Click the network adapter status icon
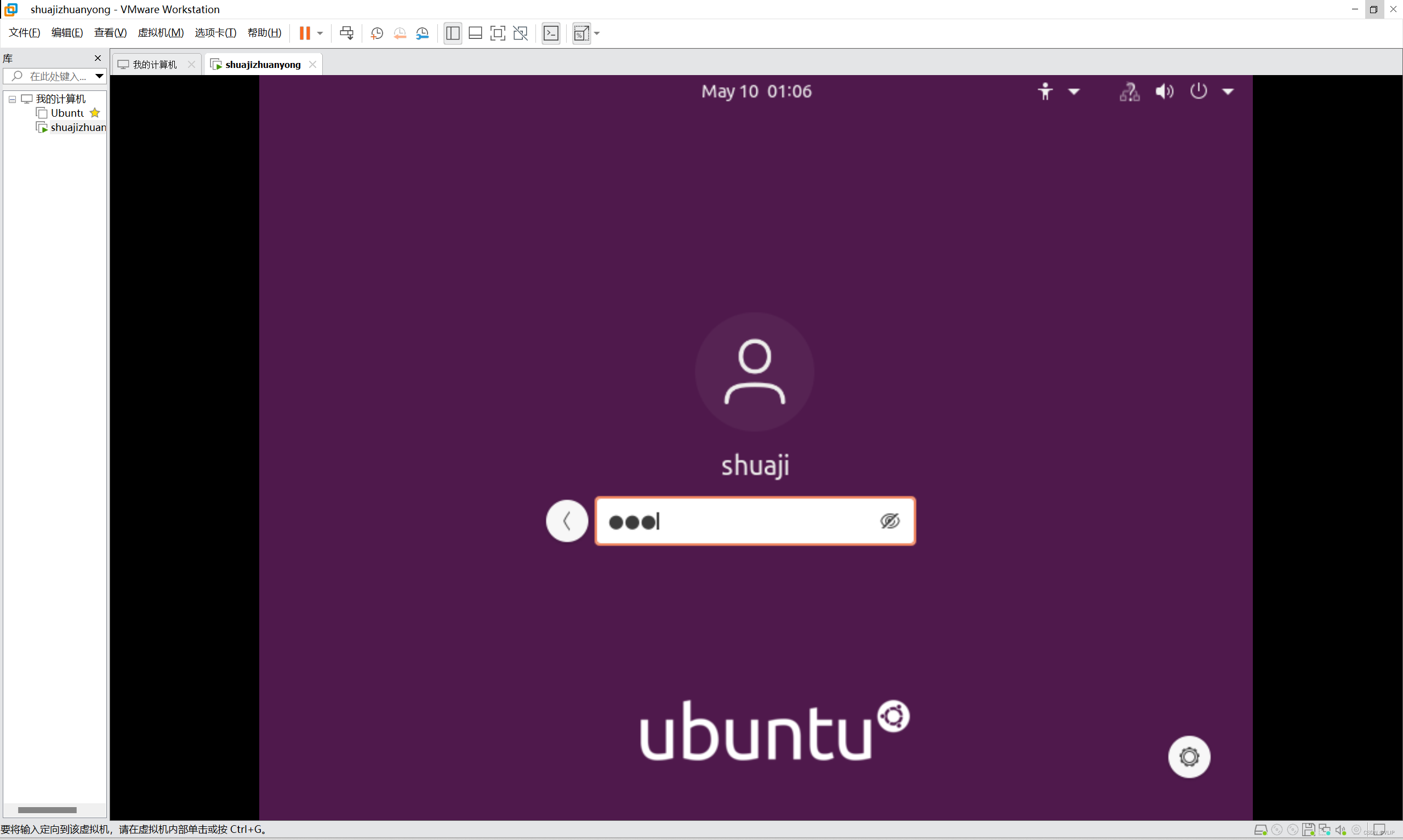This screenshot has height=840, width=1403. click(x=1324, y=829)
